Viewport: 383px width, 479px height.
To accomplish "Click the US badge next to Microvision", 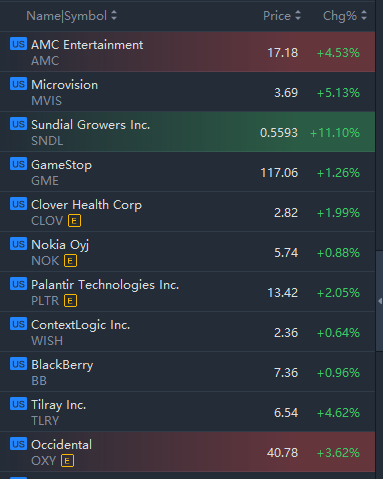I will click(18, 84).
